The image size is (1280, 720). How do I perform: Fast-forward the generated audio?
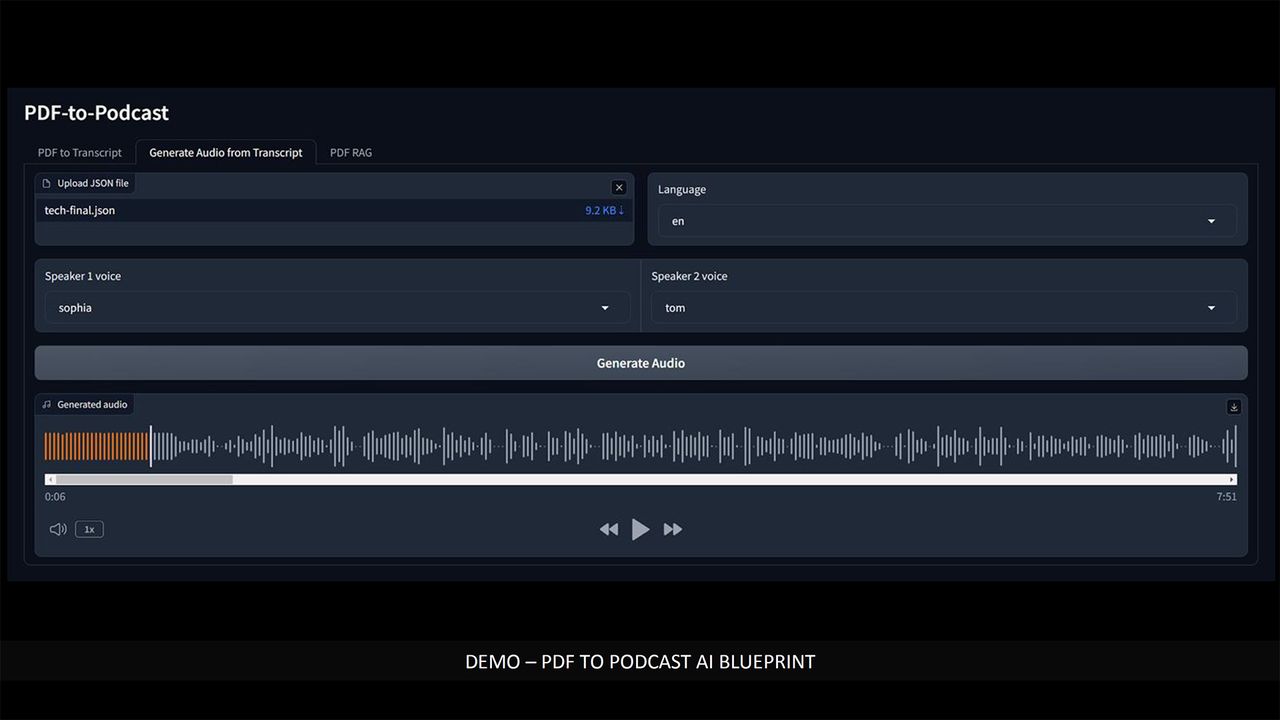tap(673, 529)
